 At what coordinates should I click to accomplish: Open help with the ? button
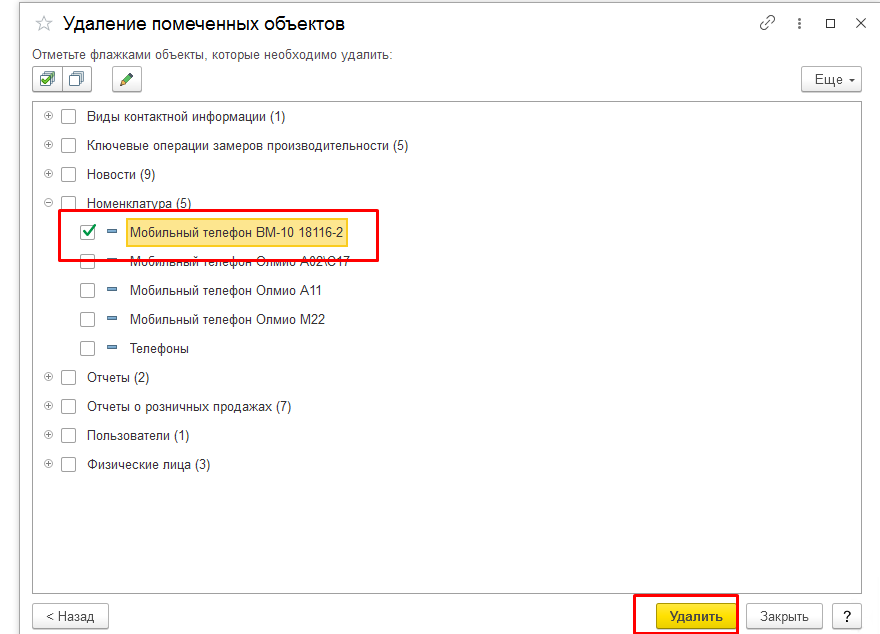tap(847, 616)
